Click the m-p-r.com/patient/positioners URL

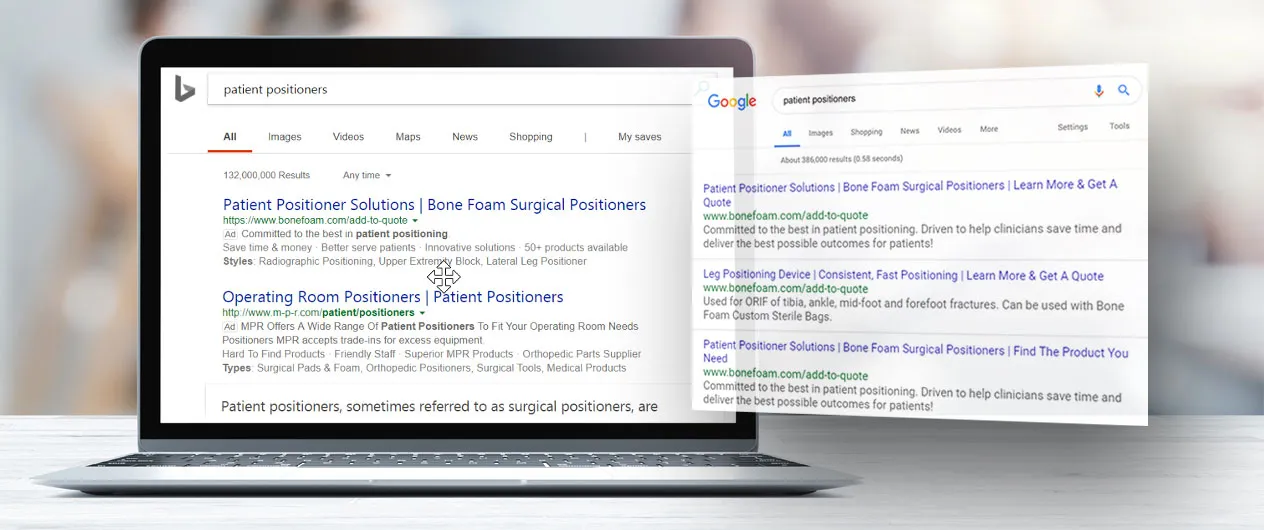point(318,313)
